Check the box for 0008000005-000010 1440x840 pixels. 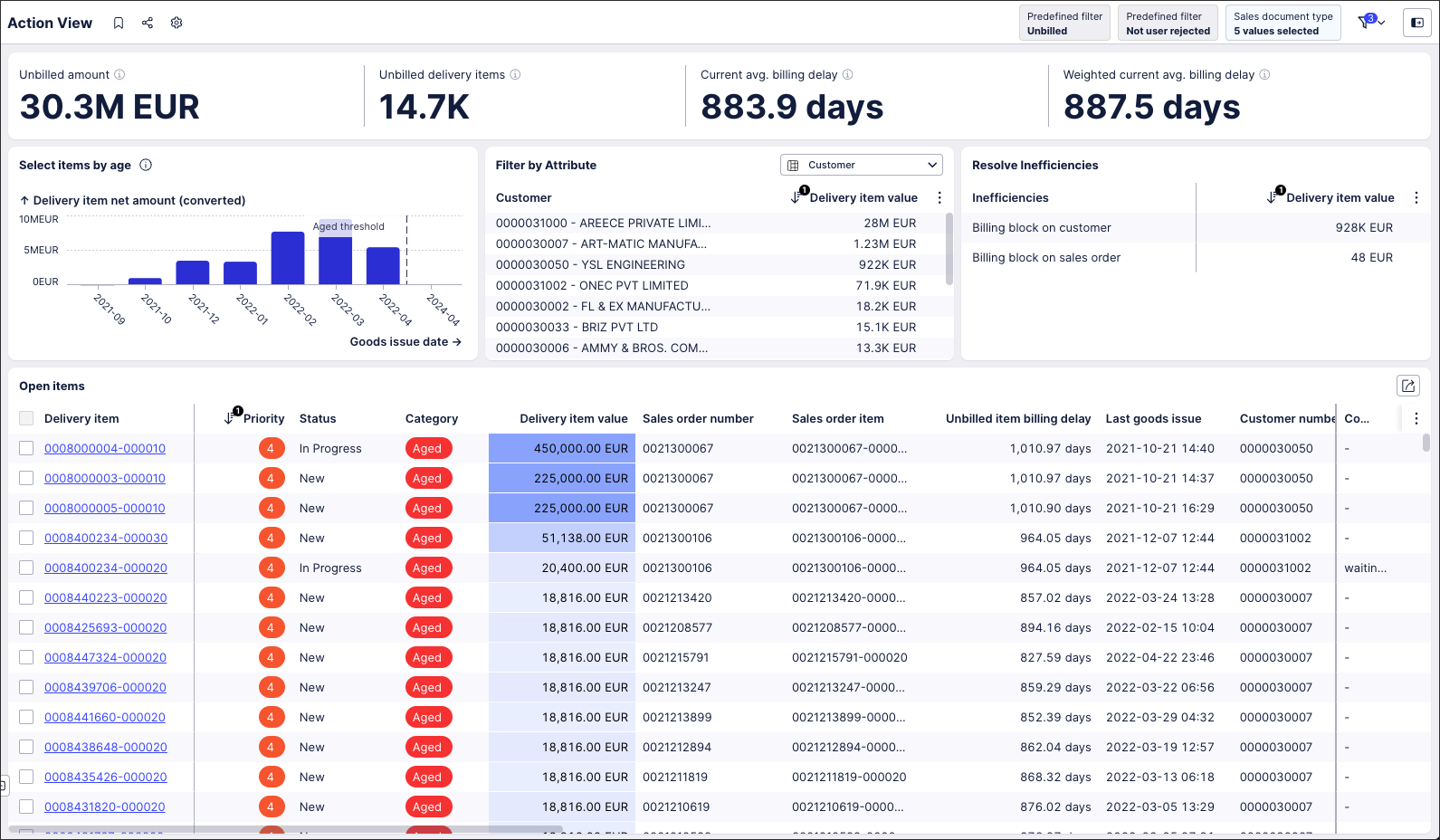click(x=26, y=508)
